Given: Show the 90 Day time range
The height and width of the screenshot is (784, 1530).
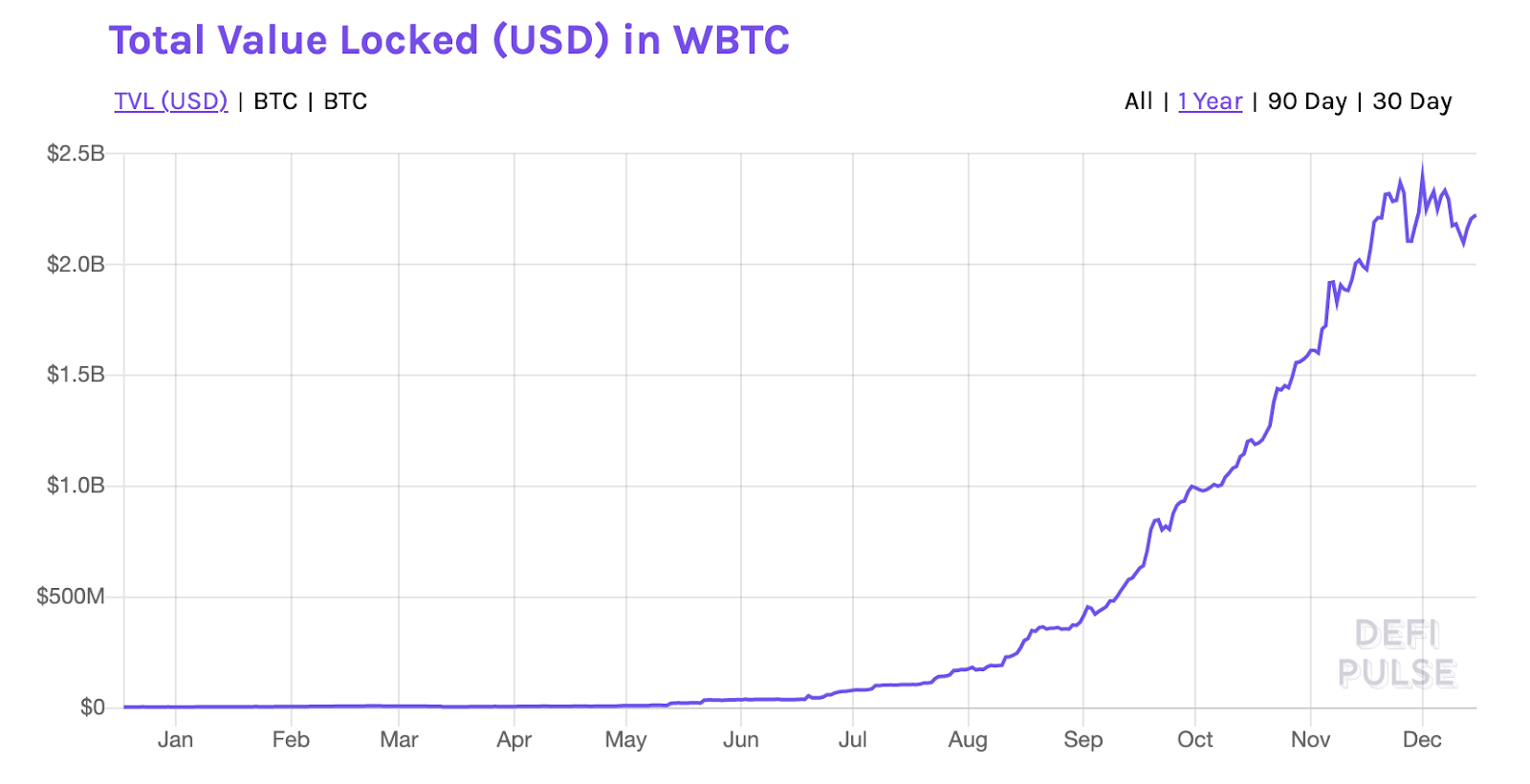Looking at the screenshot, I should click(1306, 101).
